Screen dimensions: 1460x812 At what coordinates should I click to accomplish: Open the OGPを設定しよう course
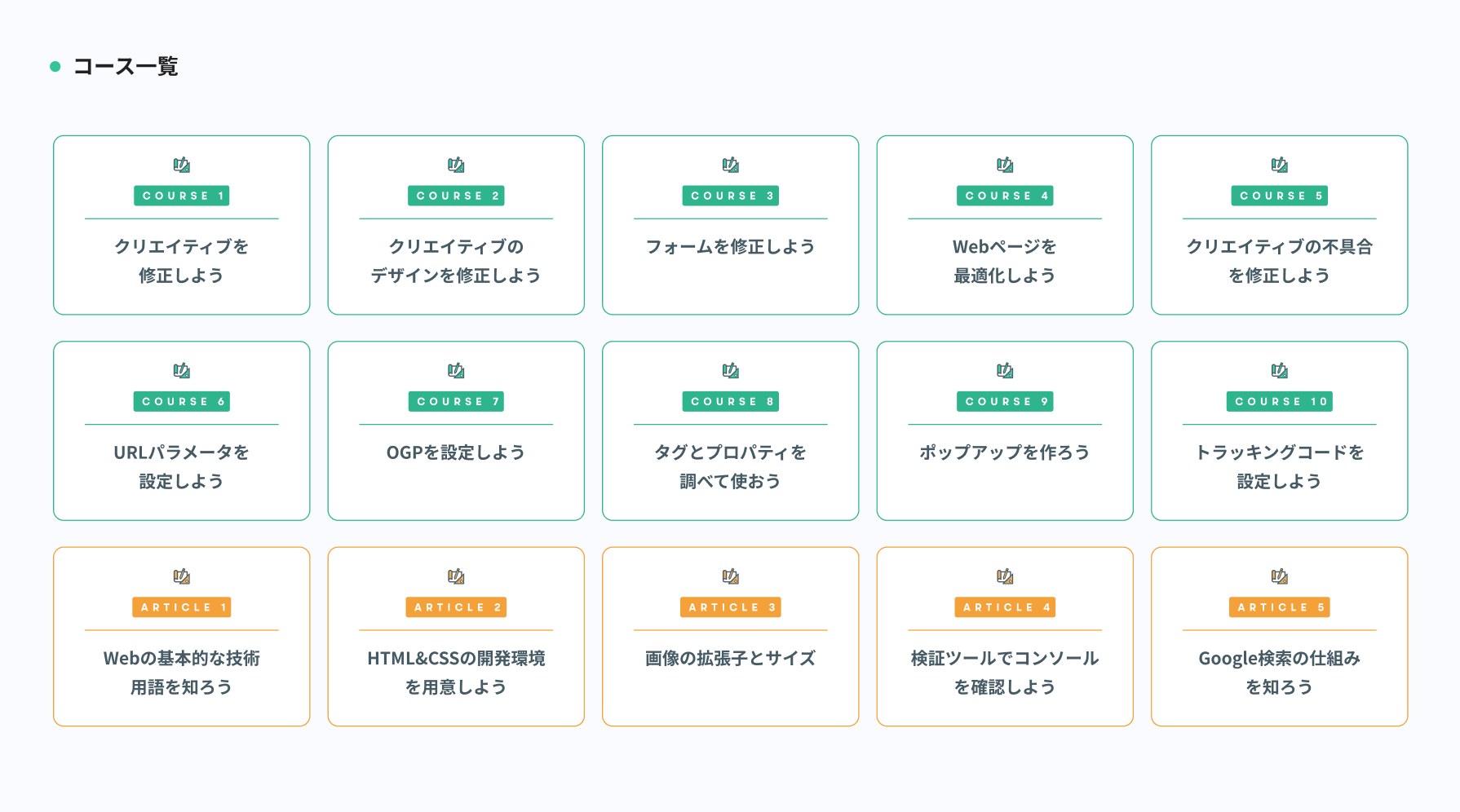(x=456, y=452)
